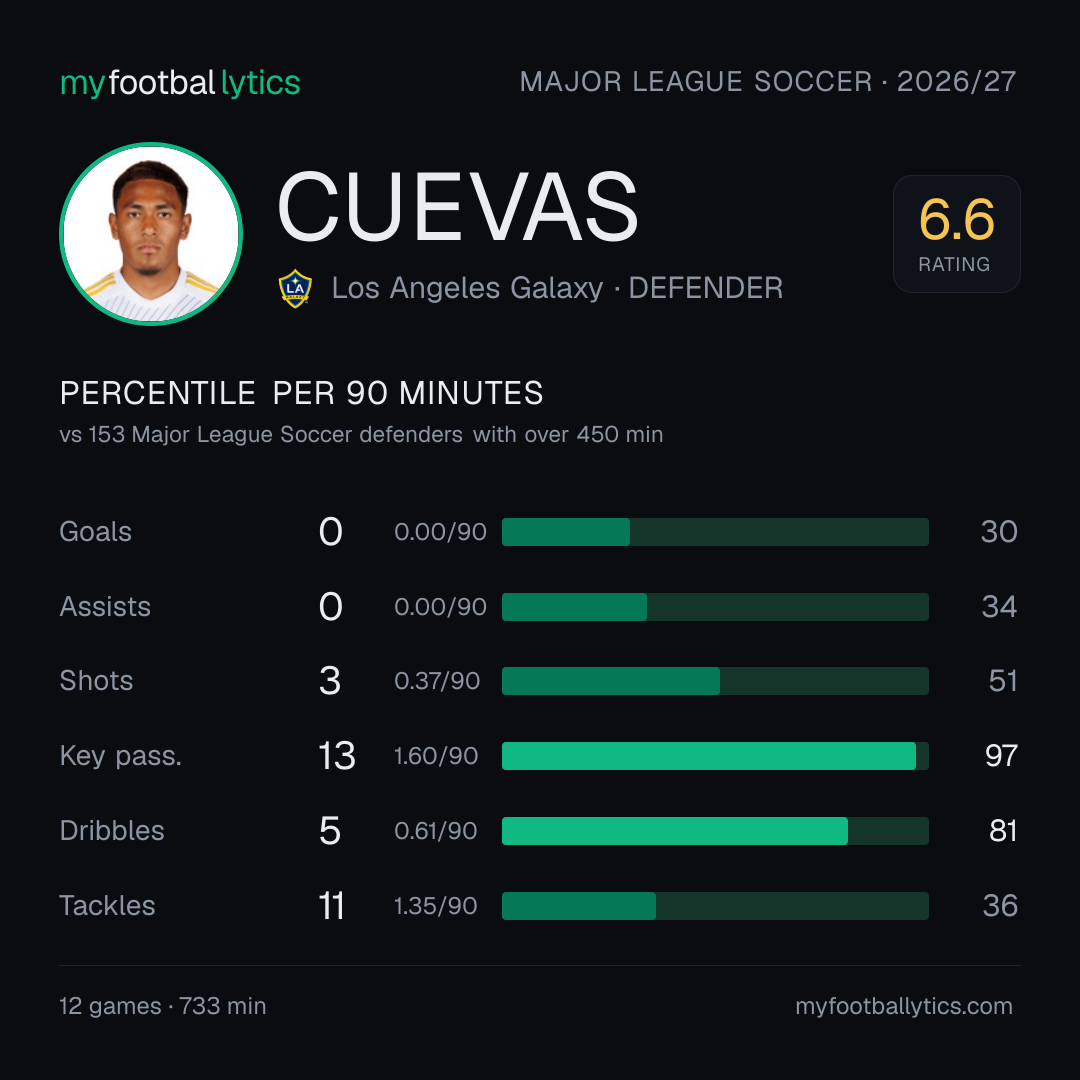
Task: Click the 12 games 733 min footer
Action: pos(163,1006)
